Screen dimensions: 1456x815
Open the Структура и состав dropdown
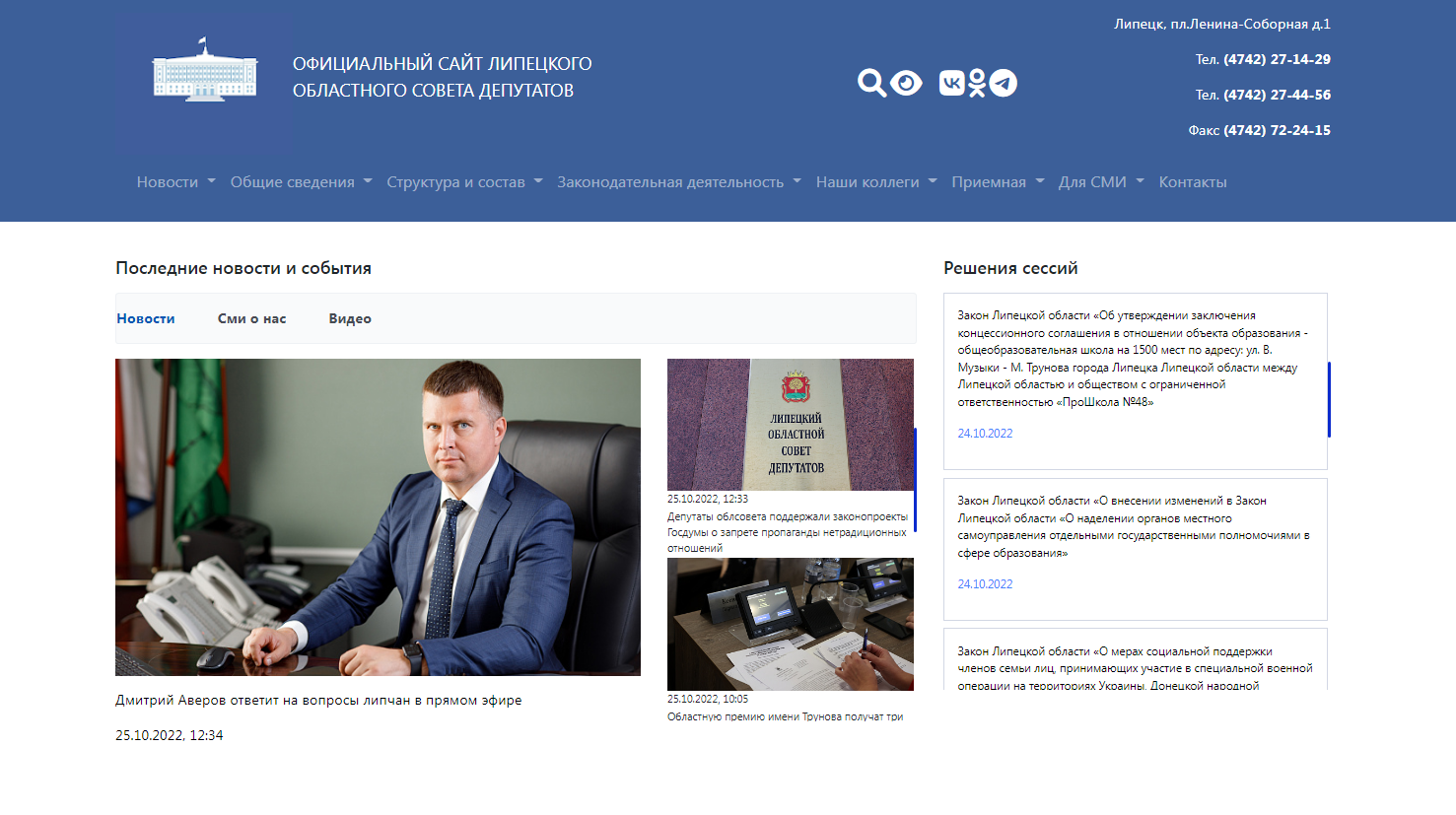pos(464,182)
